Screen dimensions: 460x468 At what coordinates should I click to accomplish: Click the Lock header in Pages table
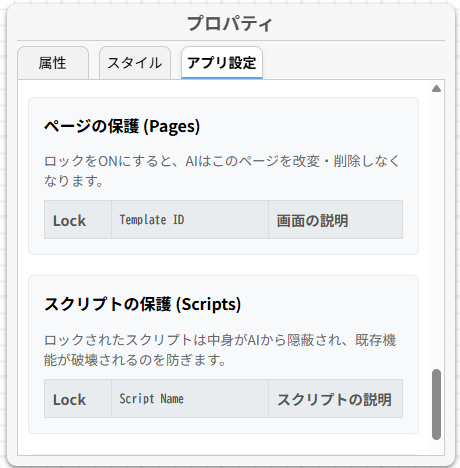[x=78, y=220]
